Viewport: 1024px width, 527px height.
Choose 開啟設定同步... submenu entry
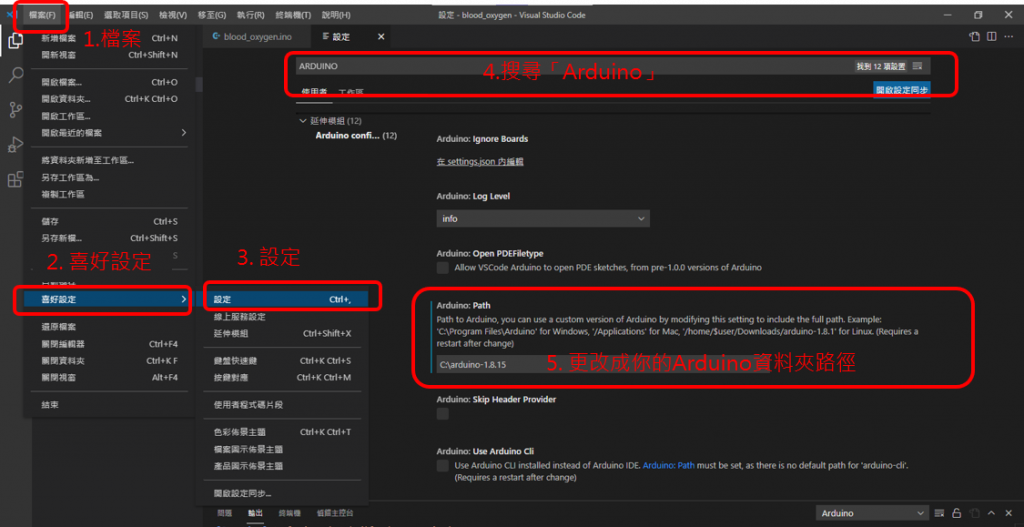[x=282, y=494]
